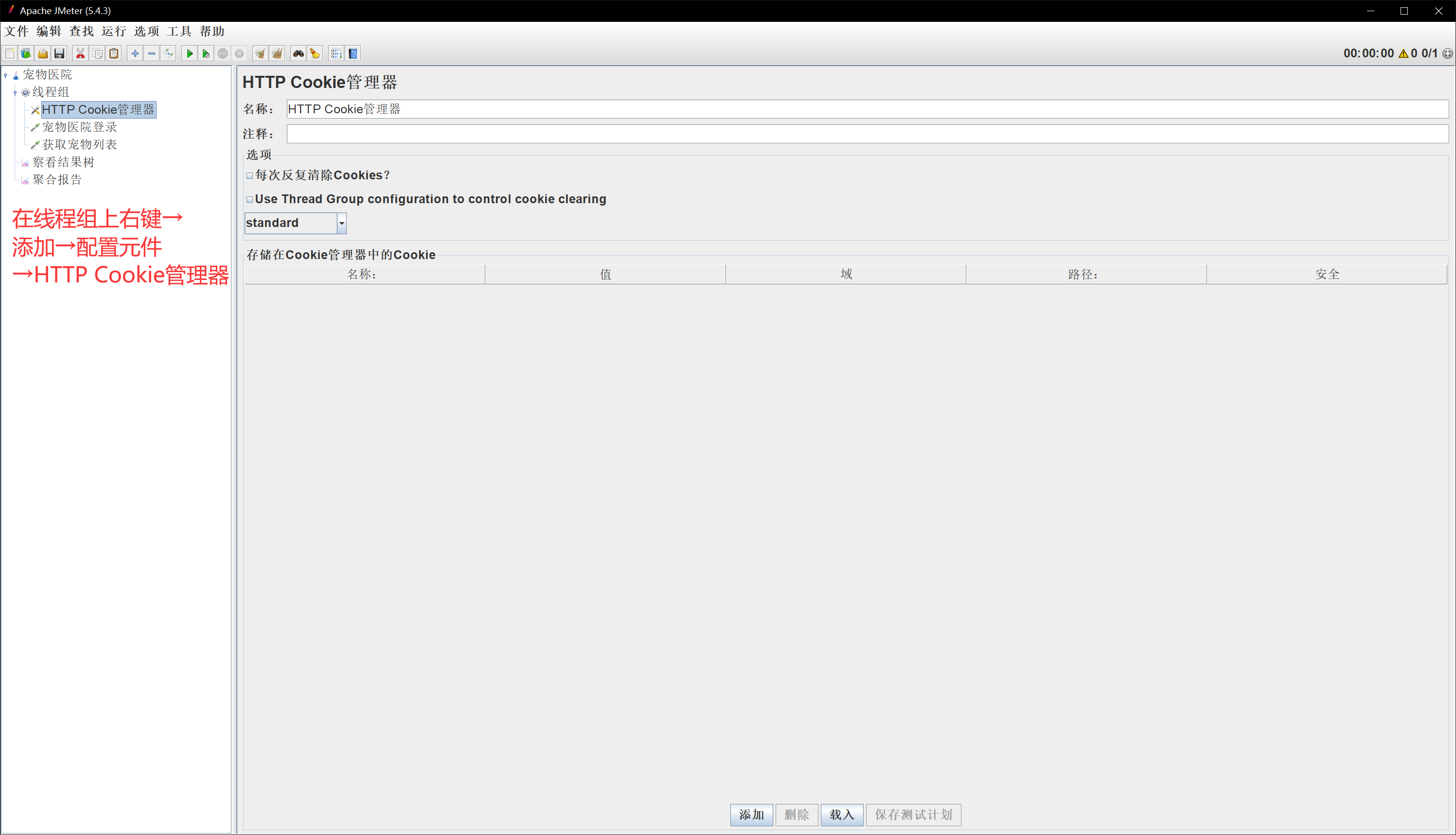Click the Cut scissors icon
Image resolution: width=1456 pixels, height=835 pixels.
[x=80, y=53]
